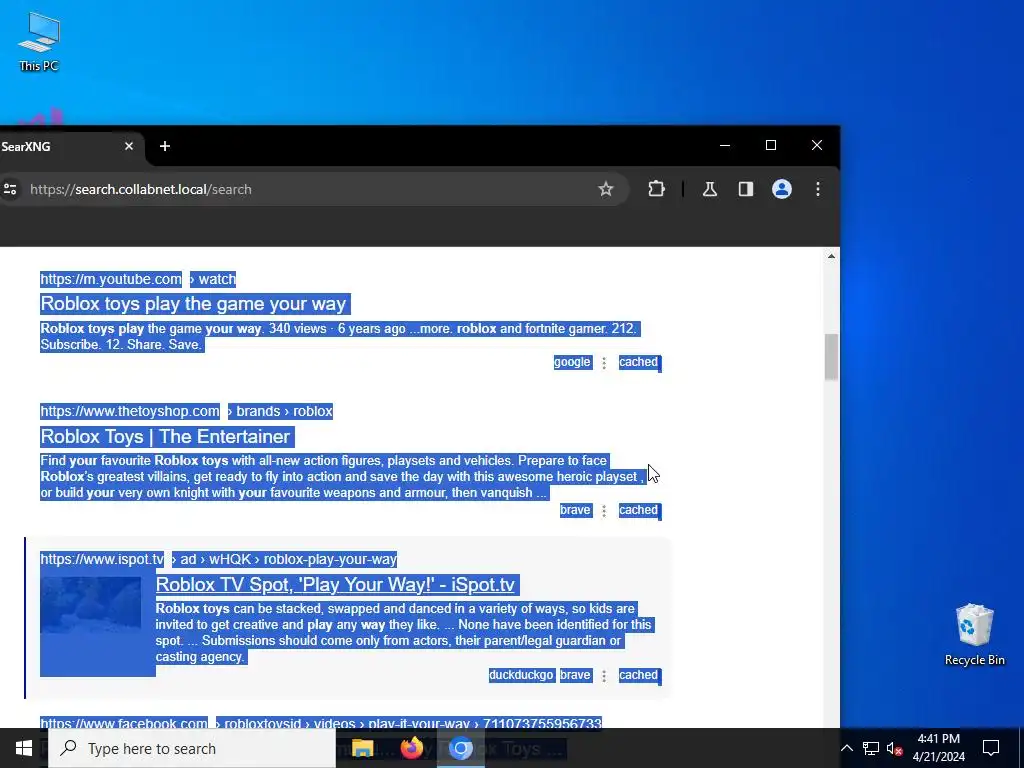1024x768 pixels.
Task: Open 'Roblox TV Spot, Play Your Way' result
Action: (335, 584)
